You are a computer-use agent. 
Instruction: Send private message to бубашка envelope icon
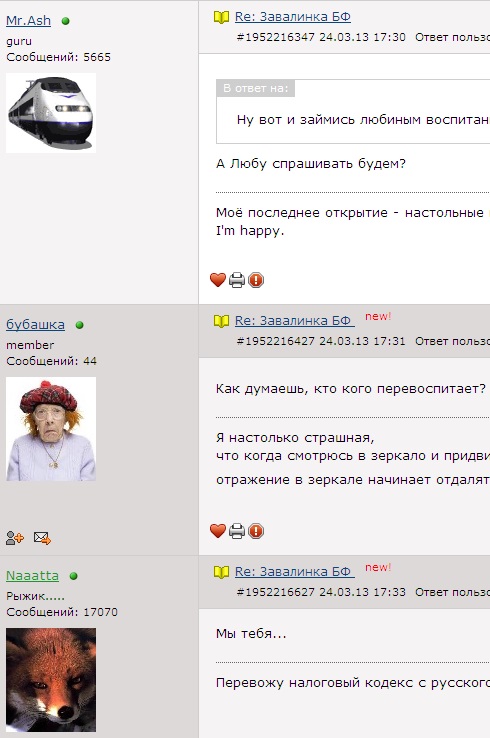click(x=42, y=537)
